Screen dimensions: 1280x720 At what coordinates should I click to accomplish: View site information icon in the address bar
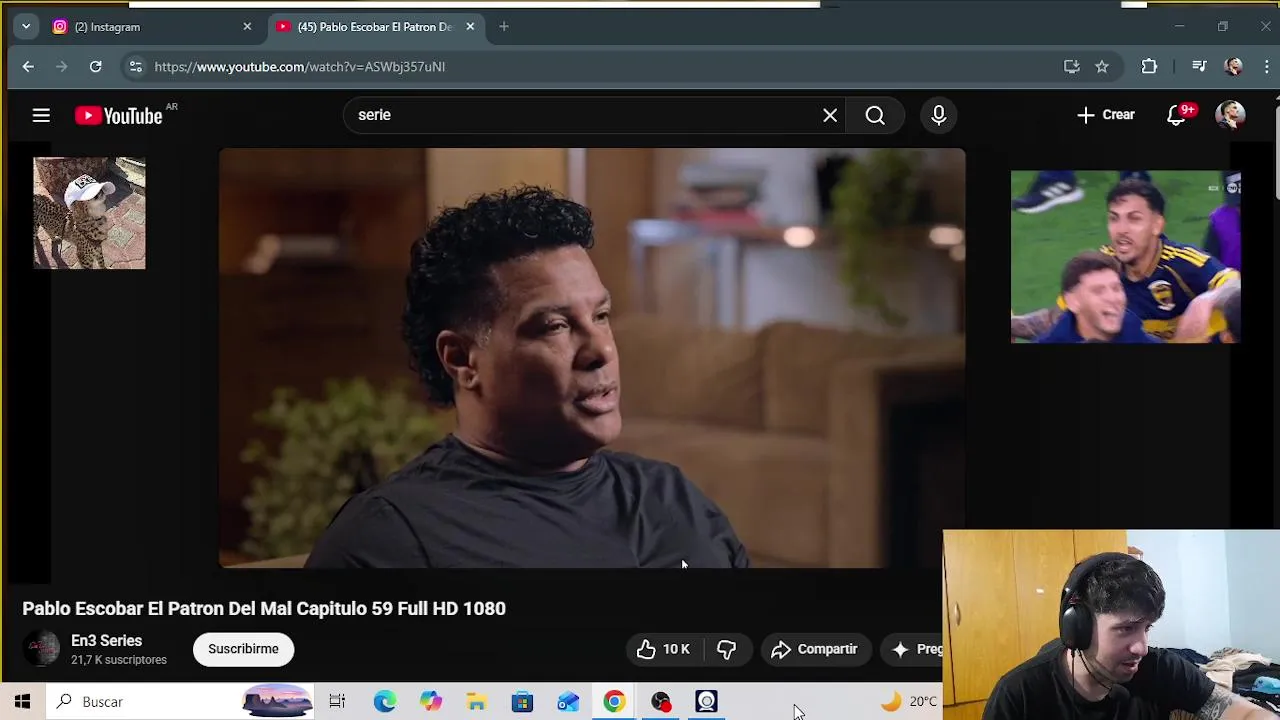[136, 67]
